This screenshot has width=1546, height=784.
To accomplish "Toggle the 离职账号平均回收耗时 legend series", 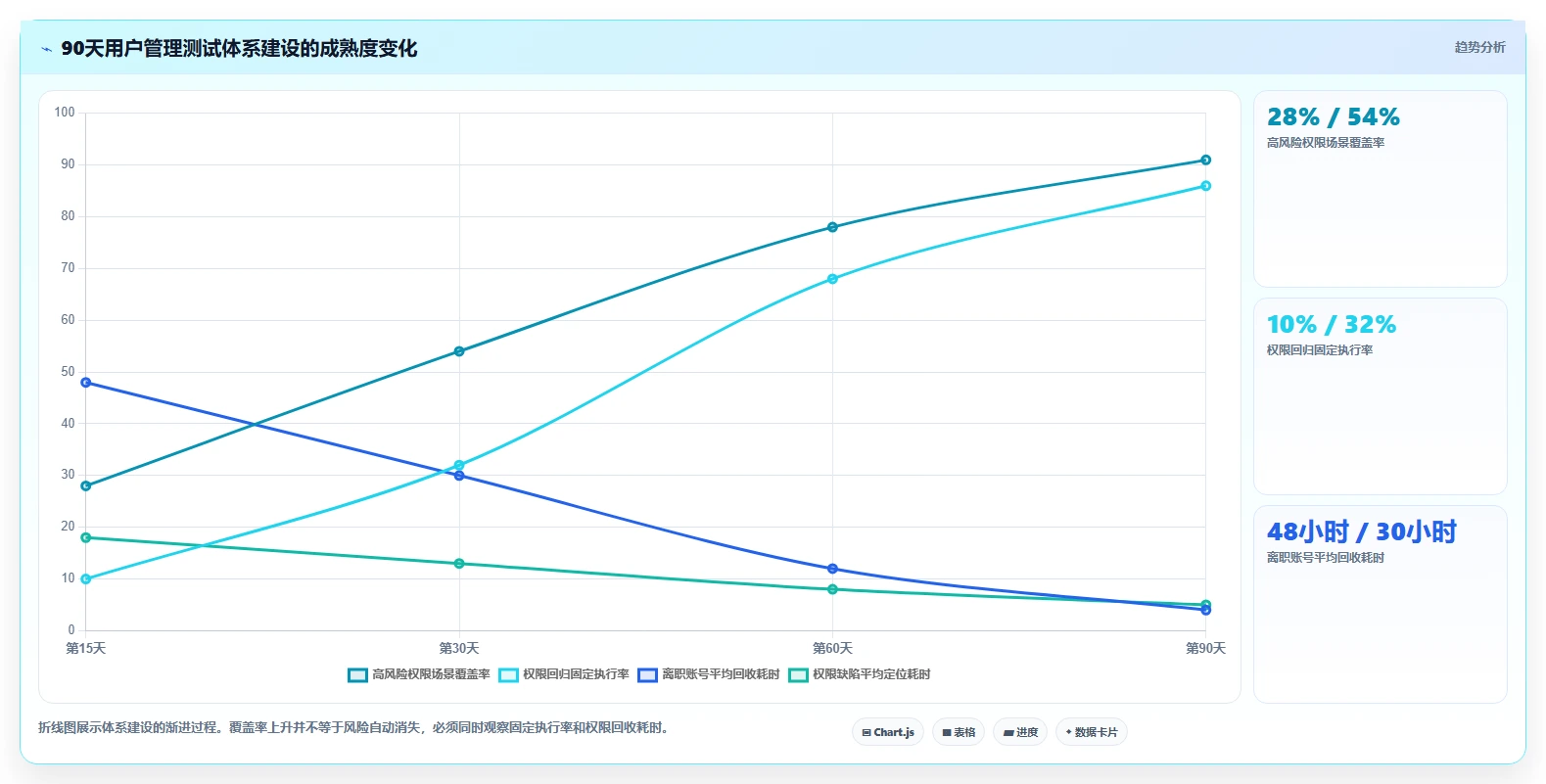I will [x=709, y=674].
